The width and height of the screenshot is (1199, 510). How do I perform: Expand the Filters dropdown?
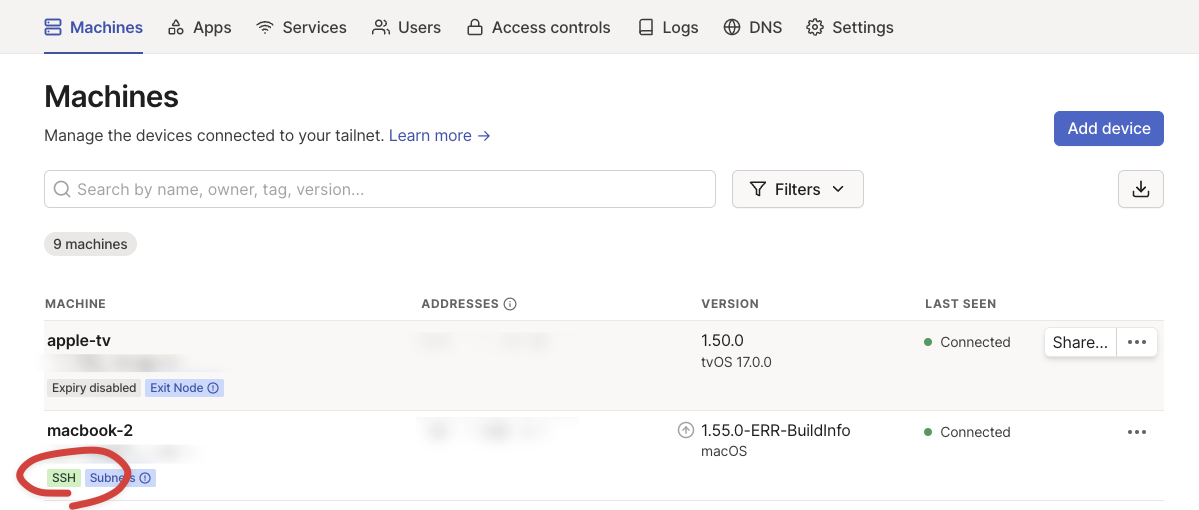pos(797,189)
